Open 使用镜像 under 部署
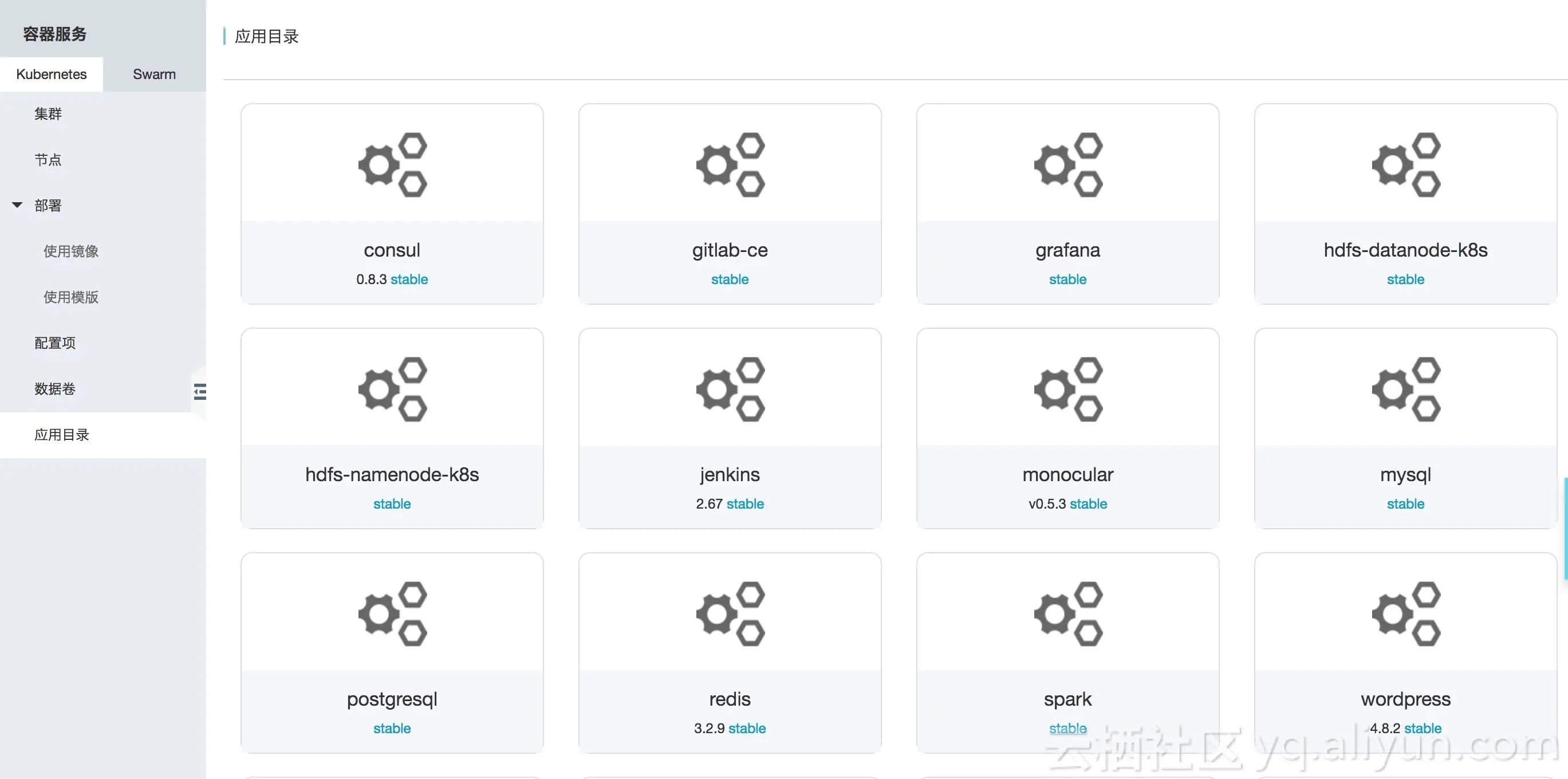 point(70,251)
